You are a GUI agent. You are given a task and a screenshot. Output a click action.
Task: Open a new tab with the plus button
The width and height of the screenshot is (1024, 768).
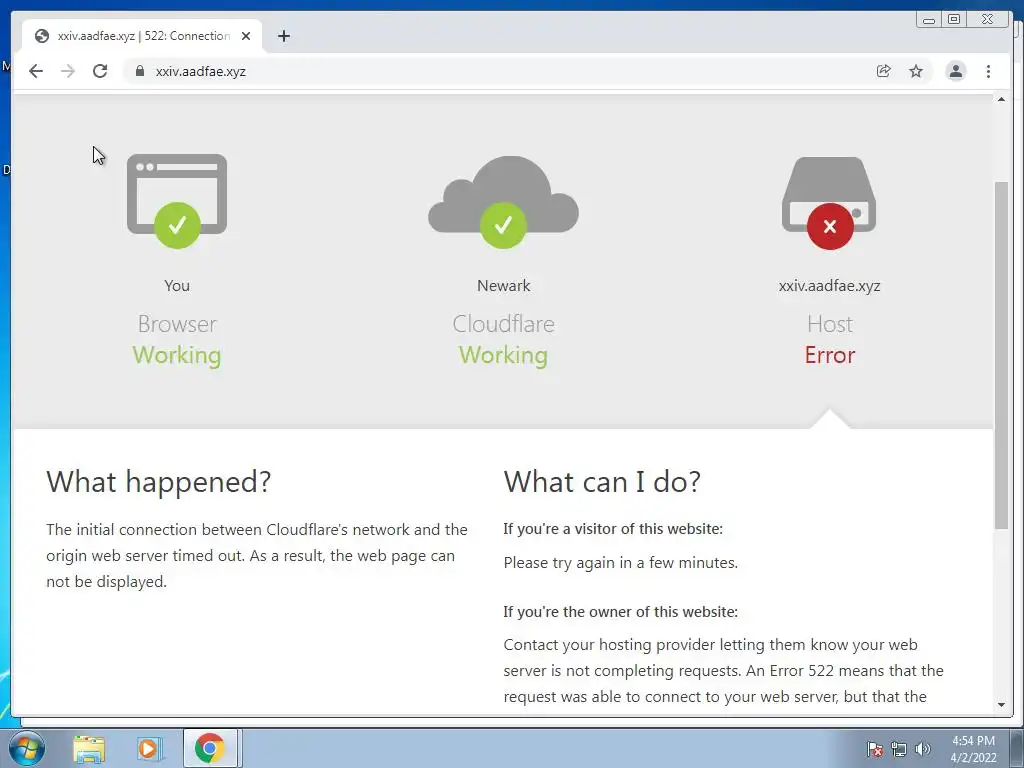tap(283, 37)
